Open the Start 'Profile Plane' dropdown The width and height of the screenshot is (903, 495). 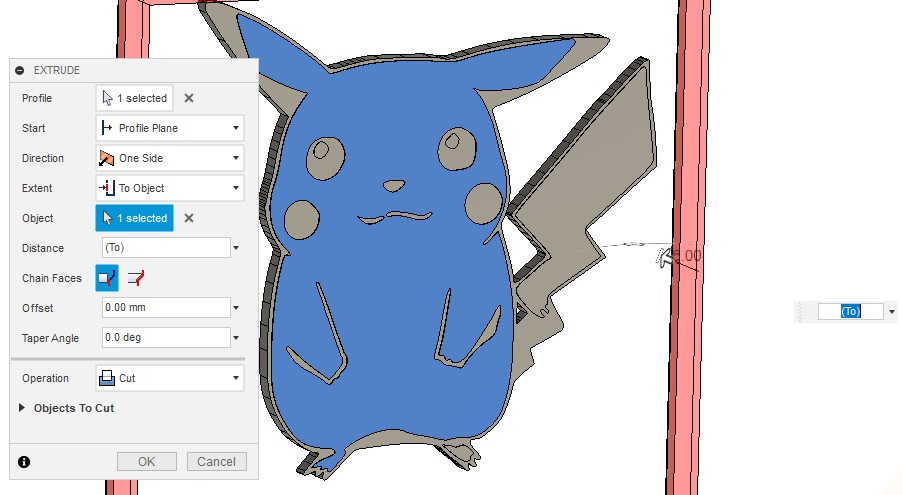pos(169,128)
